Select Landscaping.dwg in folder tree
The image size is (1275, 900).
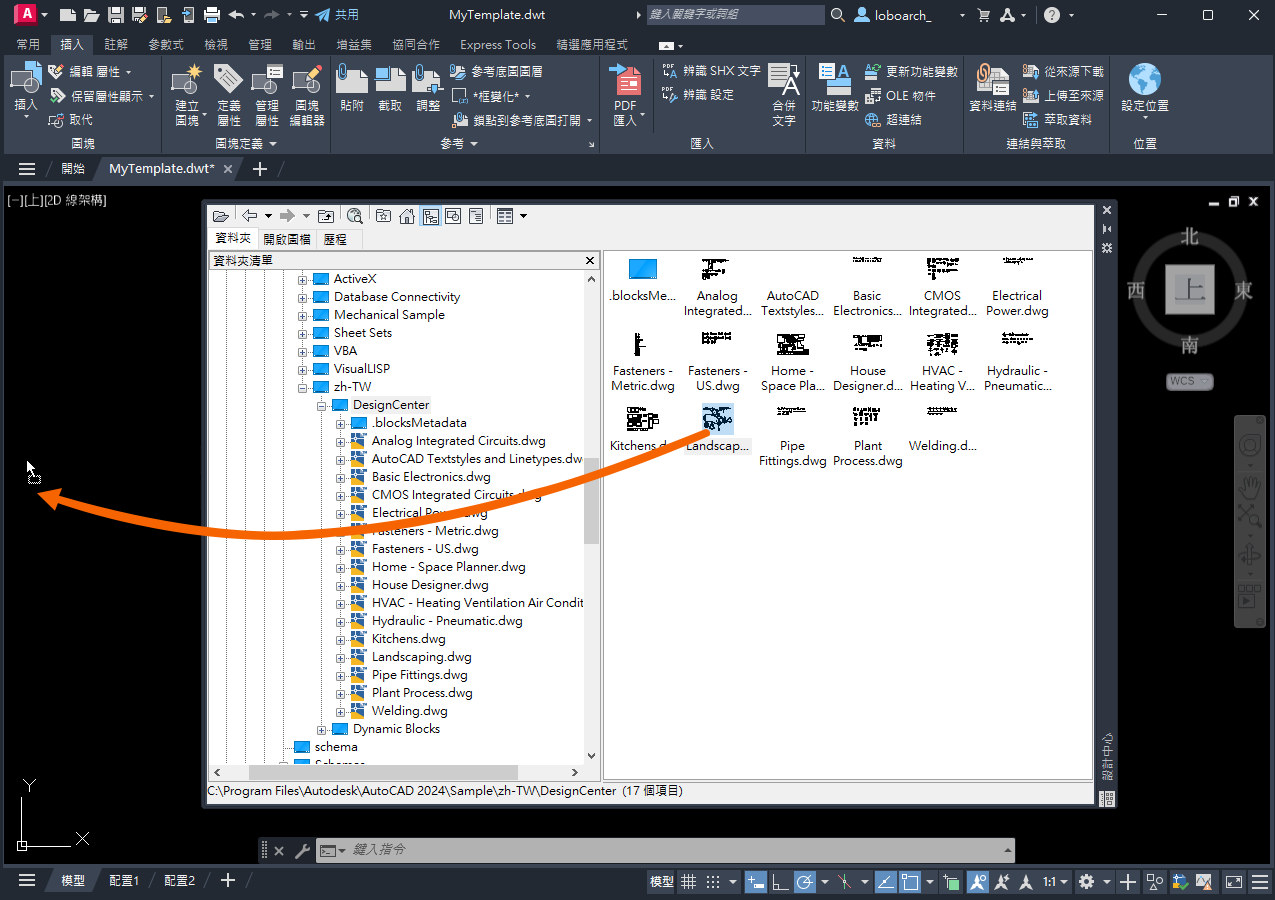pos(421,657)
